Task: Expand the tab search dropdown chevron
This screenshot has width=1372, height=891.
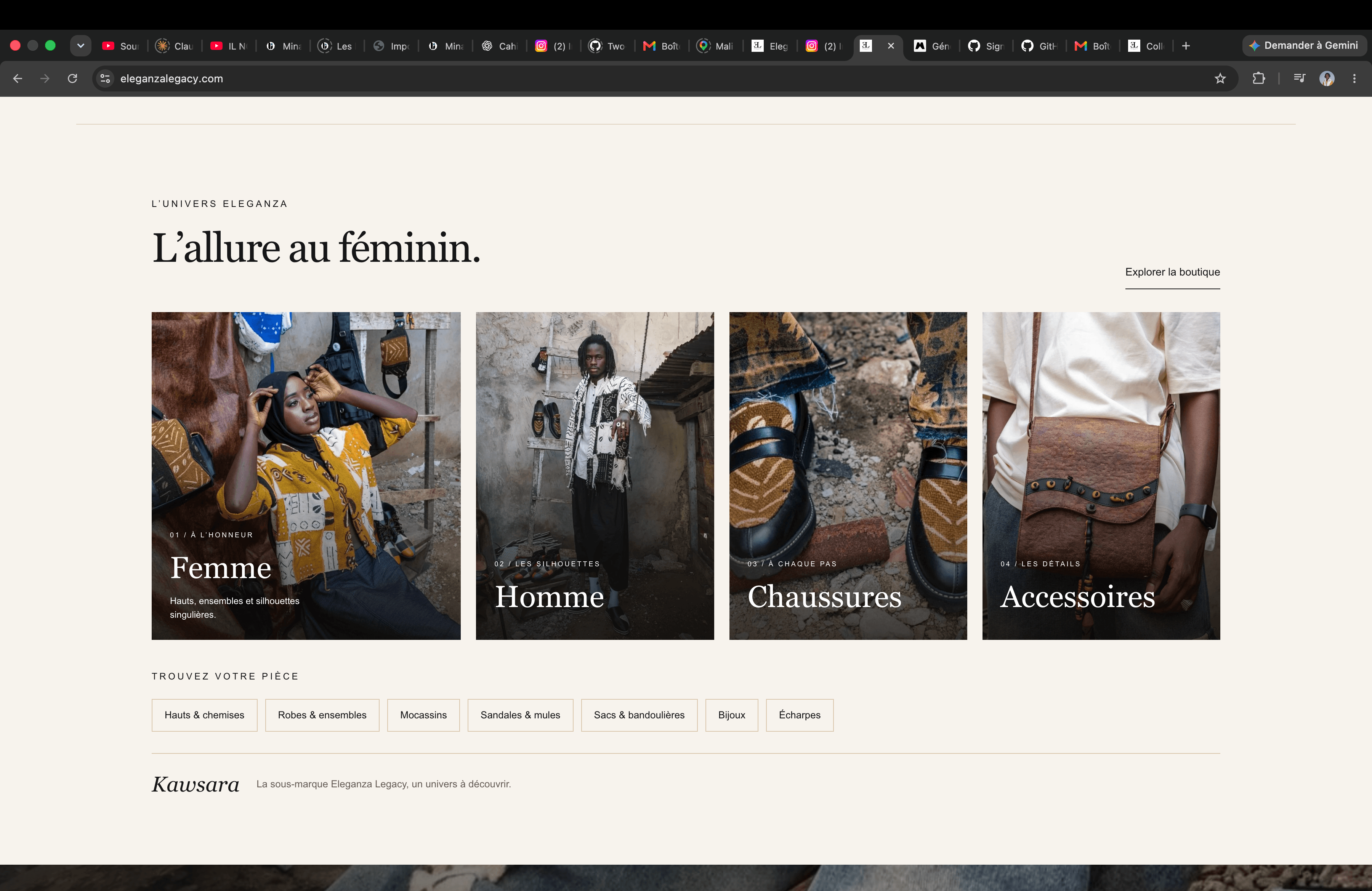Action: tap(81, 45)
